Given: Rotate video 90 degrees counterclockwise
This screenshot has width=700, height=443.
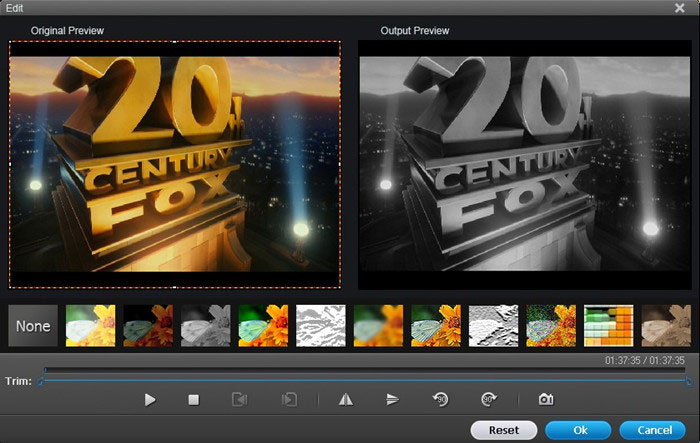Looking at the screenshot, I should coord(441,399).
